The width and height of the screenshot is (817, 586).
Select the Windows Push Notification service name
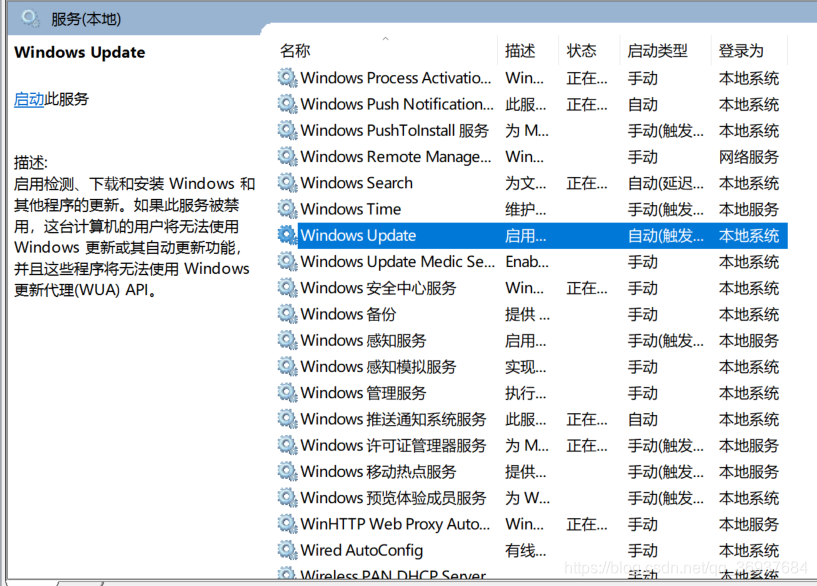pyautogui.click(x=397, y=104)
